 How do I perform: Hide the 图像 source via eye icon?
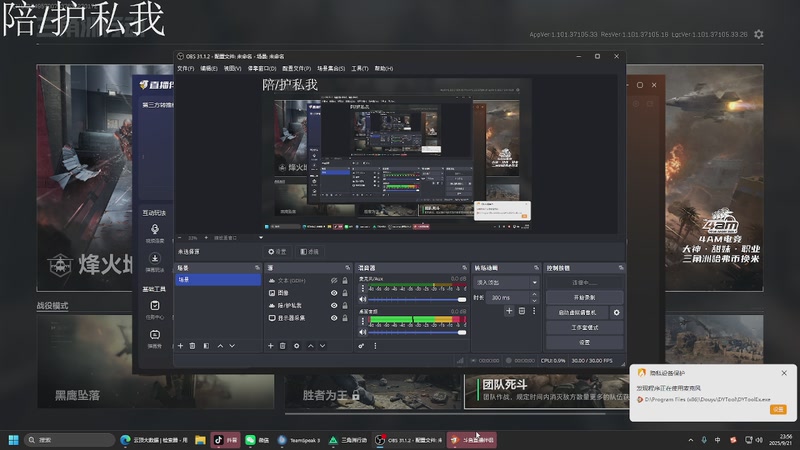click(x=334, y=293)
